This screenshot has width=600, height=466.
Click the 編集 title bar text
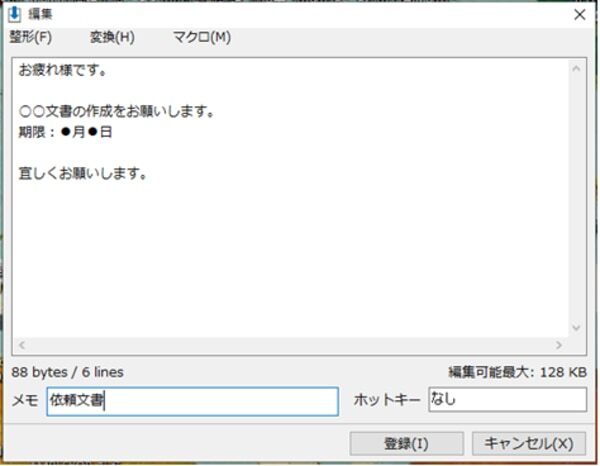[x=42, y=14]
